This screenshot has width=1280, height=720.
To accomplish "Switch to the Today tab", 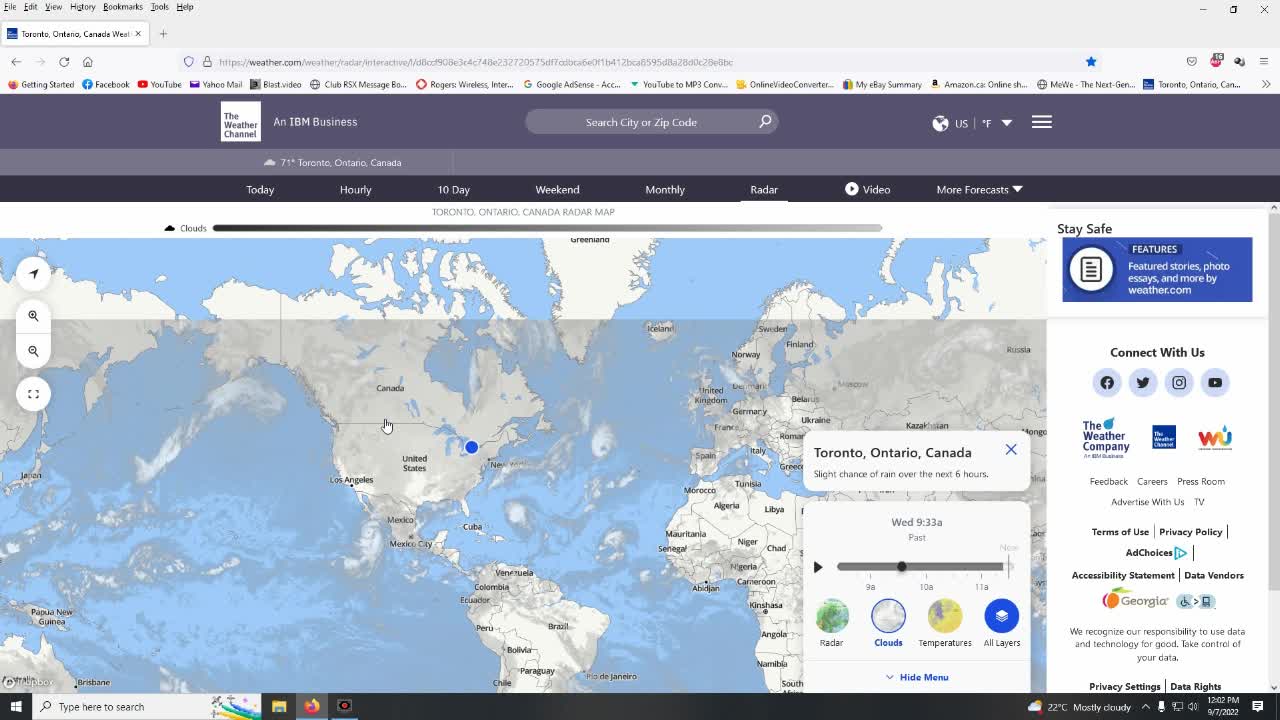I will point(260,189).
